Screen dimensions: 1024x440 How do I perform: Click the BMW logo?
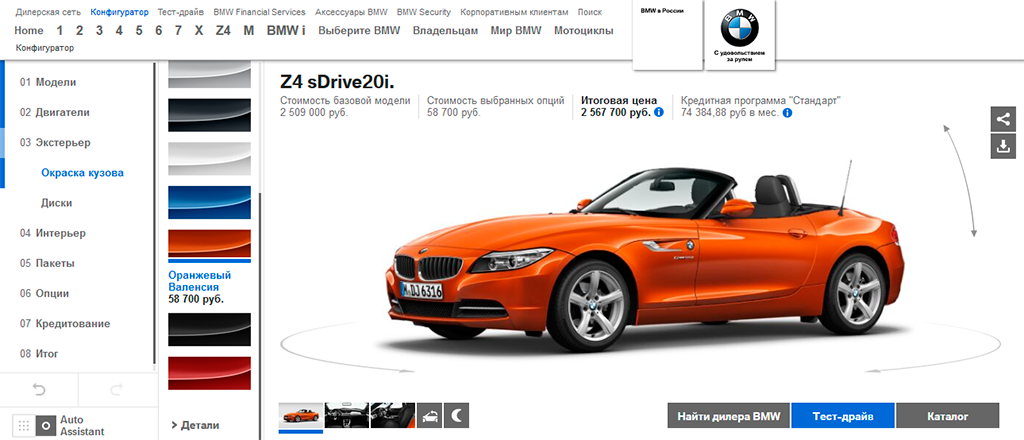coord(740,27)
